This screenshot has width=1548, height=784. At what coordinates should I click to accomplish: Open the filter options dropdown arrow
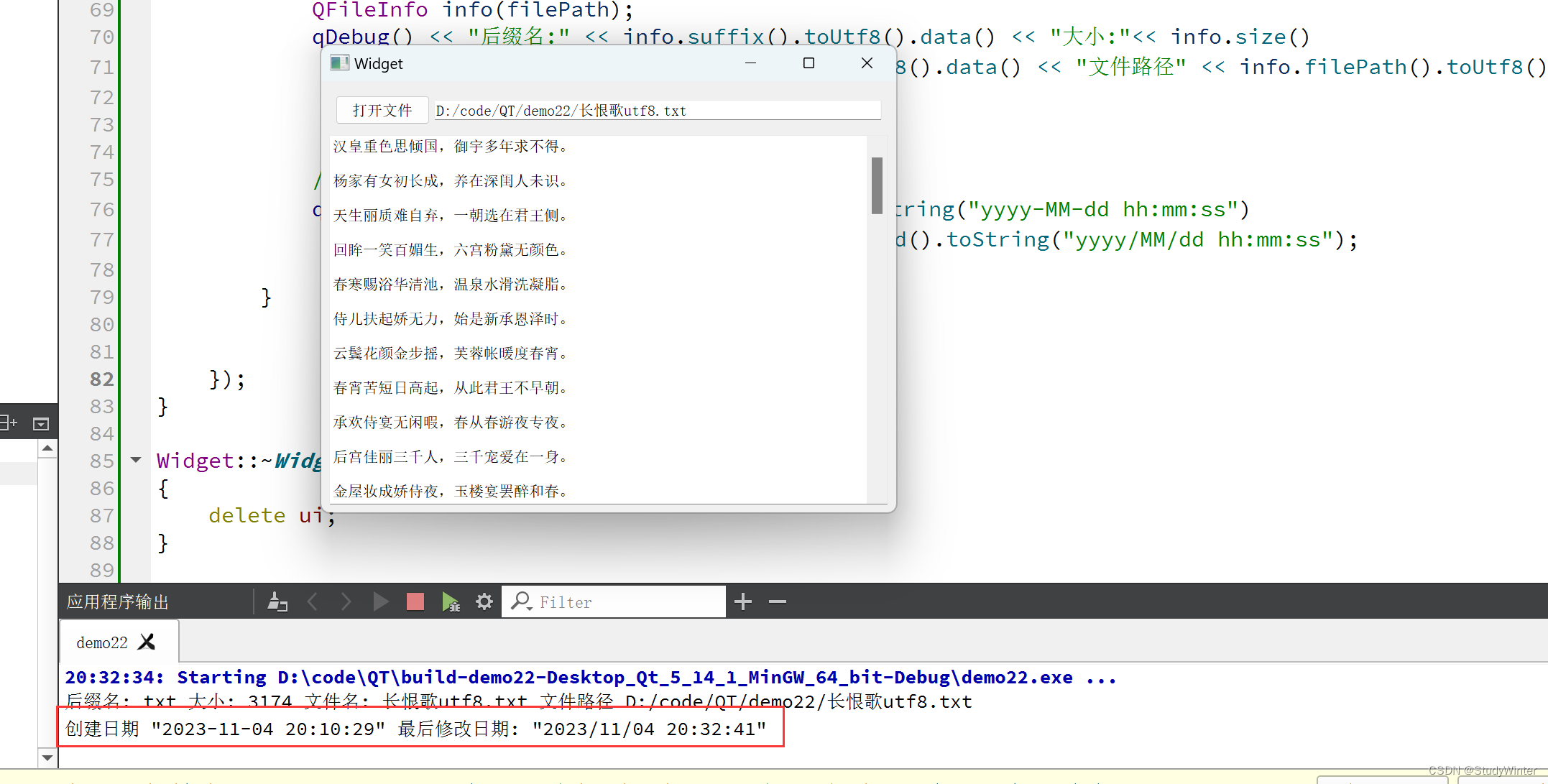pos(530,610)
